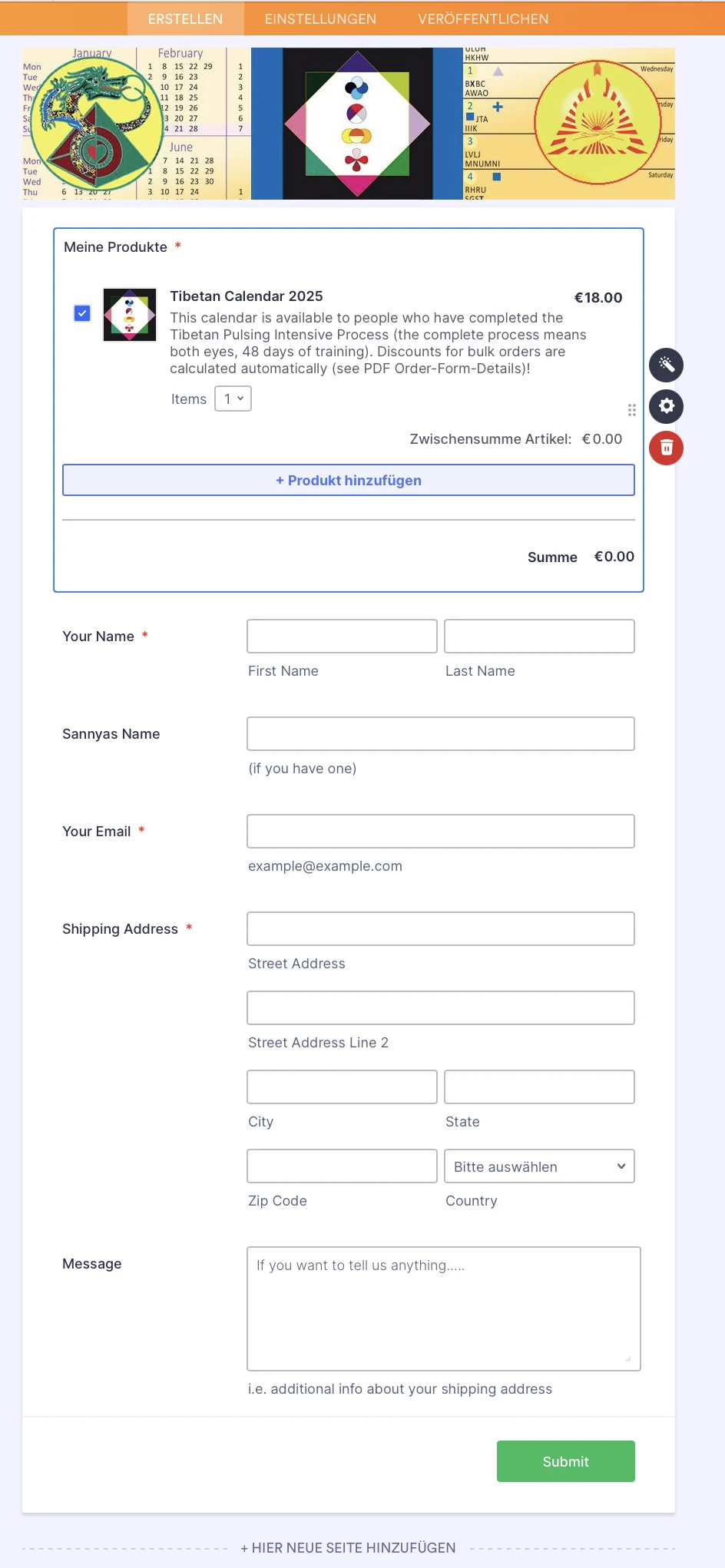
Task: Open the Country dropdown showing Bitte auswählen
Action: click(538, 1166)
